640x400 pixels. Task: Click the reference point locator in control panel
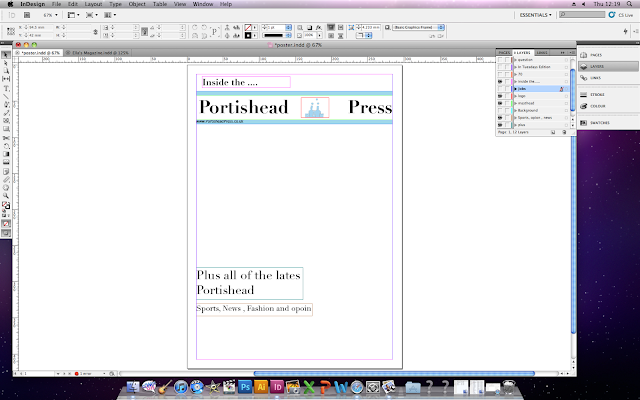[11, 31]
